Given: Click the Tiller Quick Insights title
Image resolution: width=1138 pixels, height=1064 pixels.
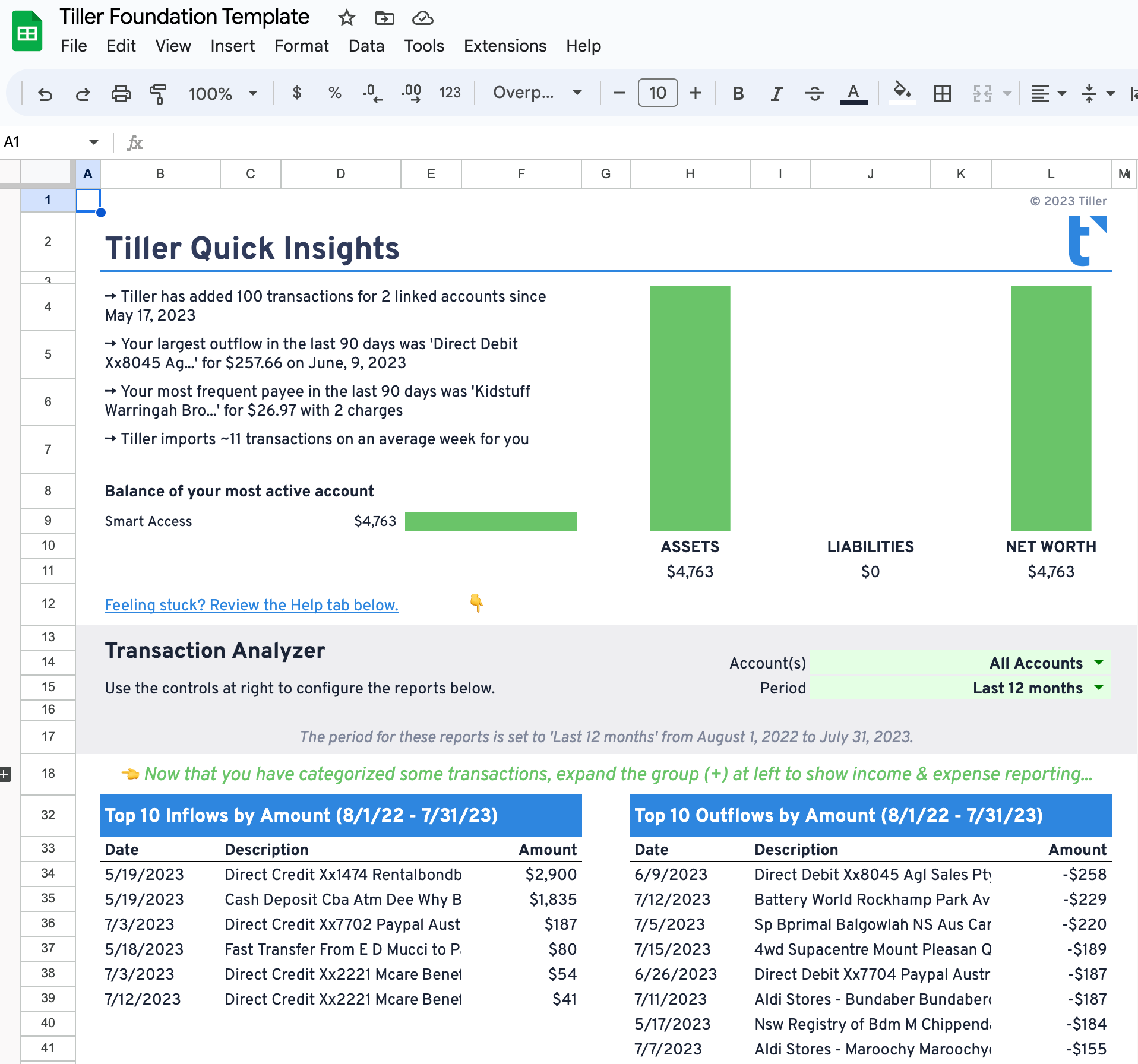Looking at the screenshot, I should pos(252,248).
